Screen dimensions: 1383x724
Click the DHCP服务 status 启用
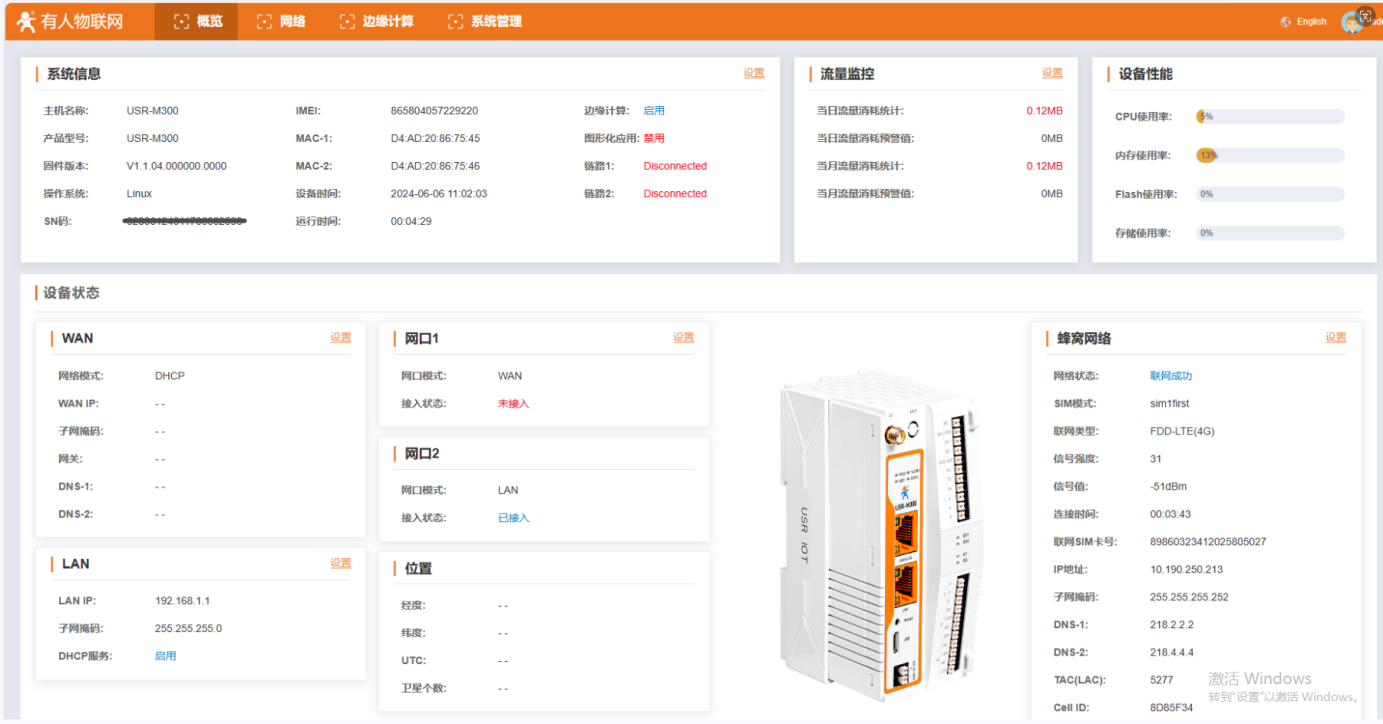(x=165, y=656)
